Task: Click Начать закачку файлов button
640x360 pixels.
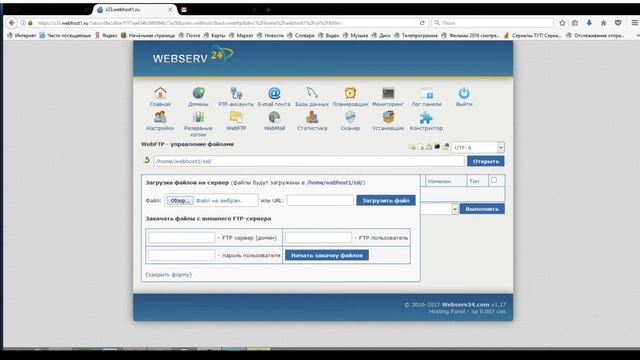Action: 327,256
